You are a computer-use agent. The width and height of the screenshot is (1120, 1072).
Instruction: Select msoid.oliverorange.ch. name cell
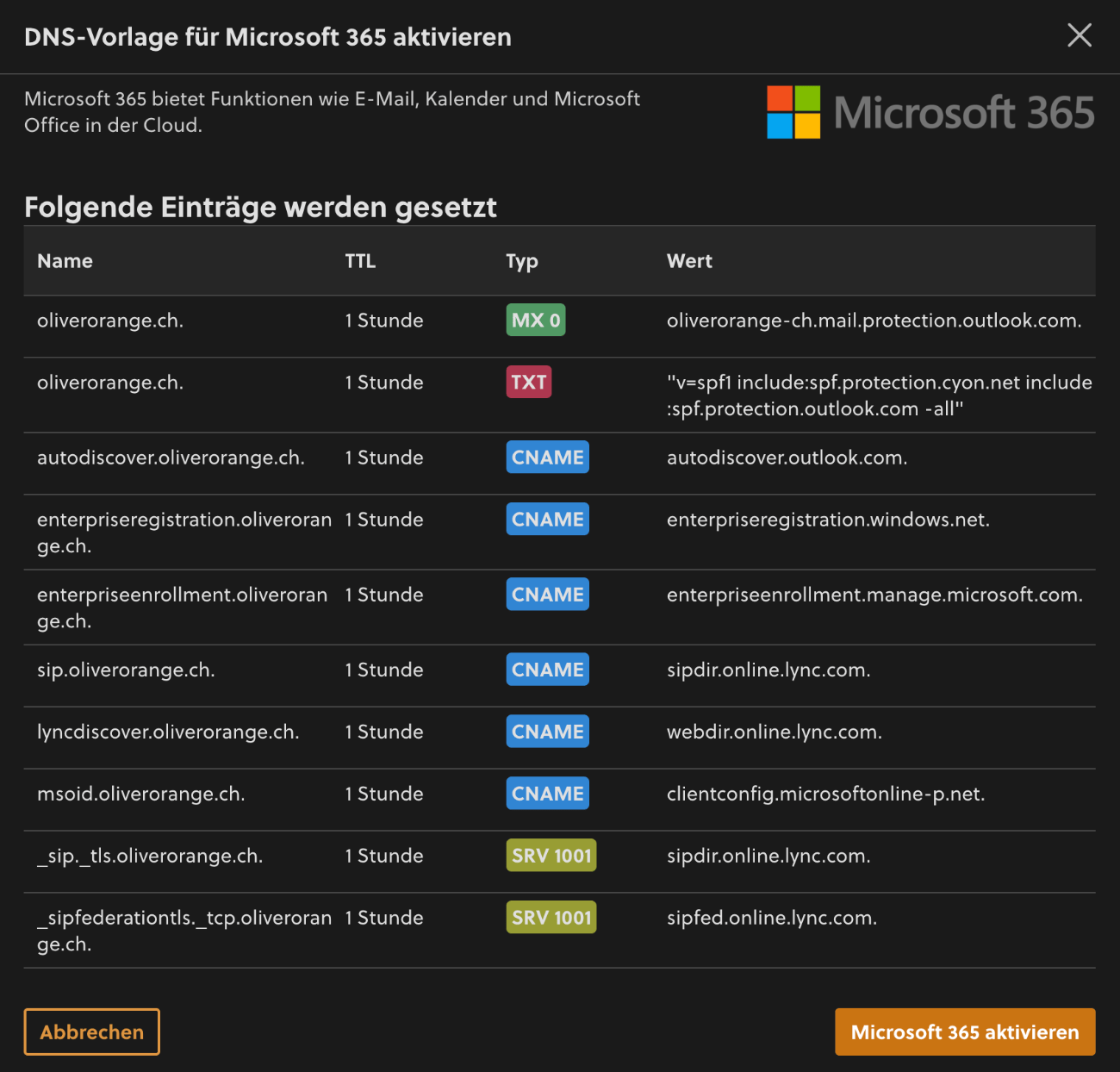tap(141, 794)
